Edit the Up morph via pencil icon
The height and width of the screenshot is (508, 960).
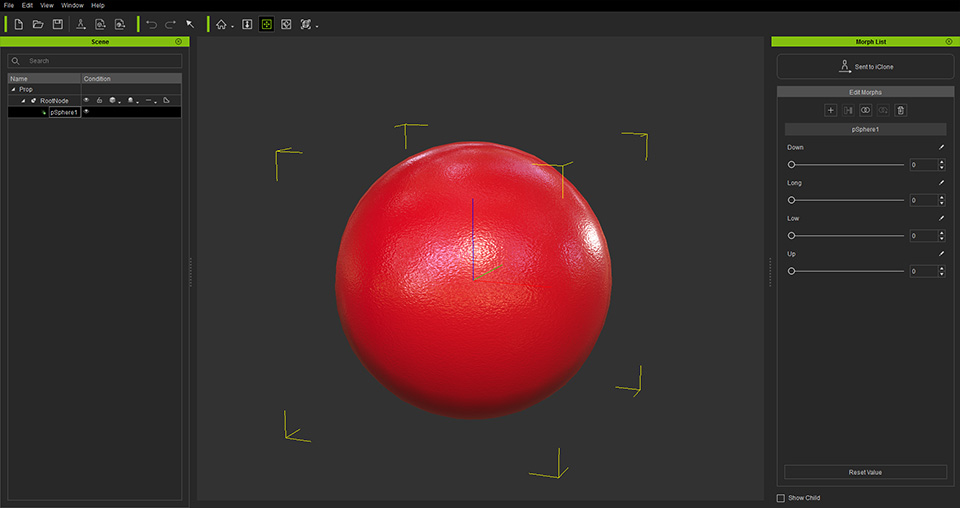click(x=942, y=253)
